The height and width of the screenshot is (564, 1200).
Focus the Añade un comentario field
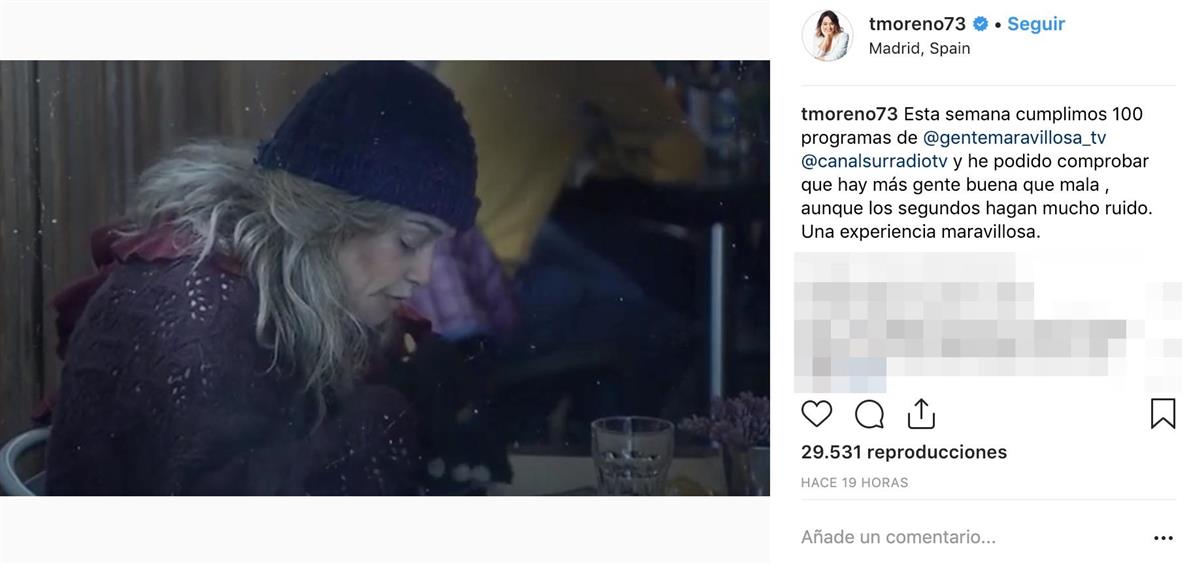pyautogui.click(x=898, y=537)
